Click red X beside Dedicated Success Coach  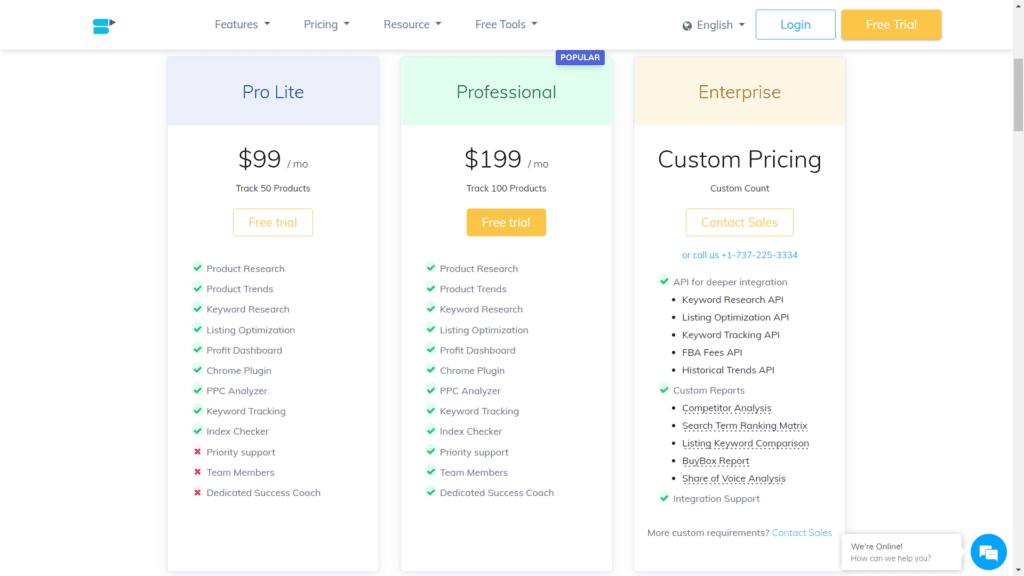(197, 492)
